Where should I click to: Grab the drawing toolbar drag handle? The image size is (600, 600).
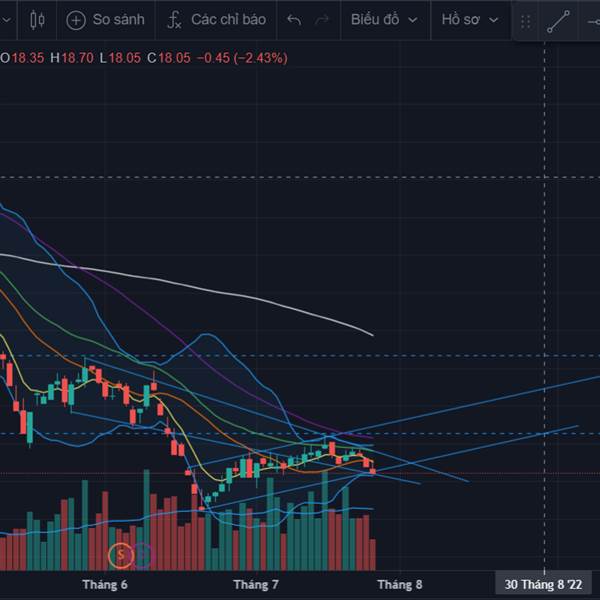[525, 22]
